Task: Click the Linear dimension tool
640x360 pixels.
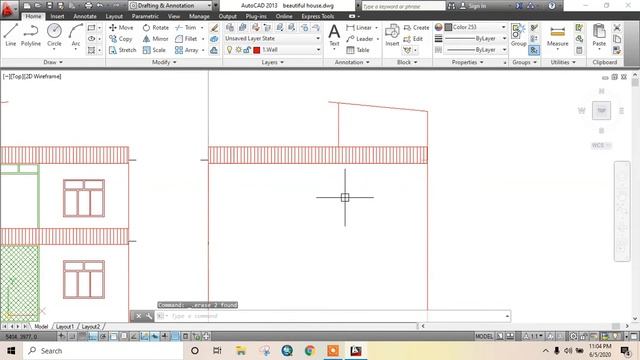Action: (359, 27)
